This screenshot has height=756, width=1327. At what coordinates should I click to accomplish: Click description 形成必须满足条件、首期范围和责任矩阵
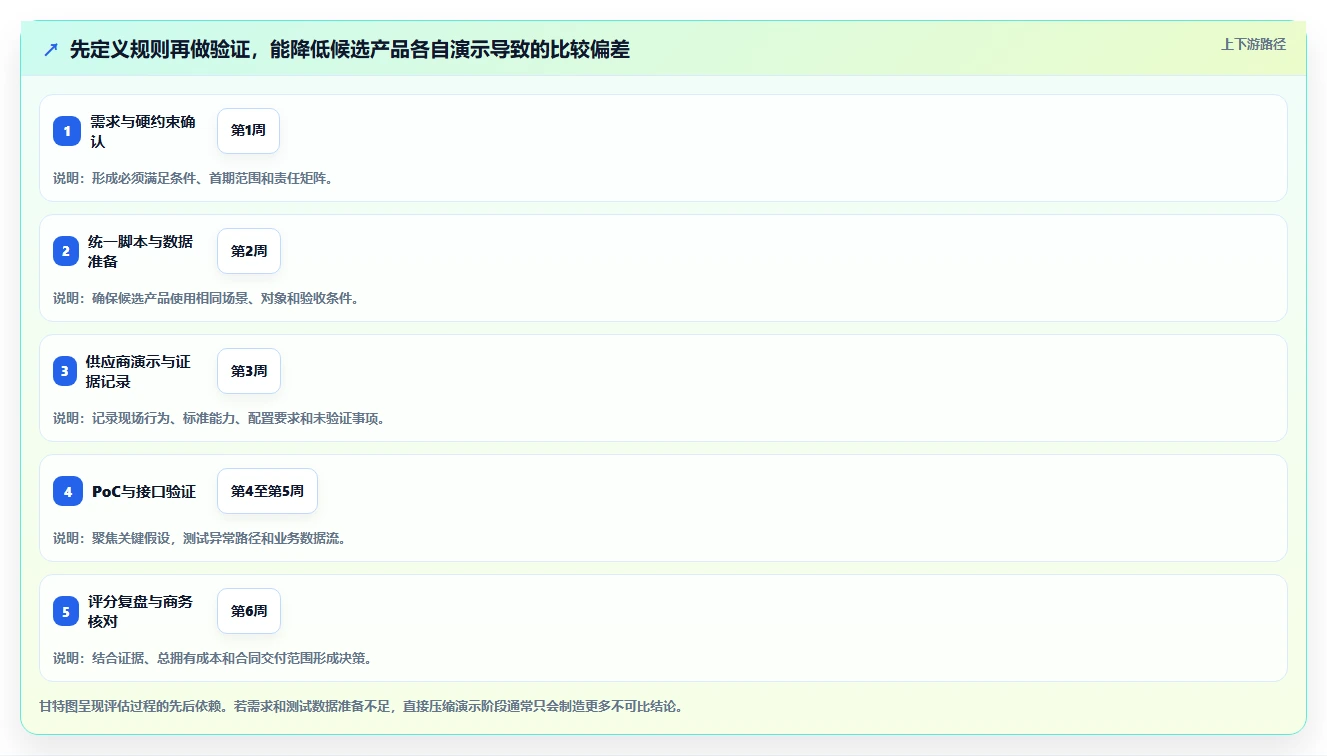click(192, 178)
